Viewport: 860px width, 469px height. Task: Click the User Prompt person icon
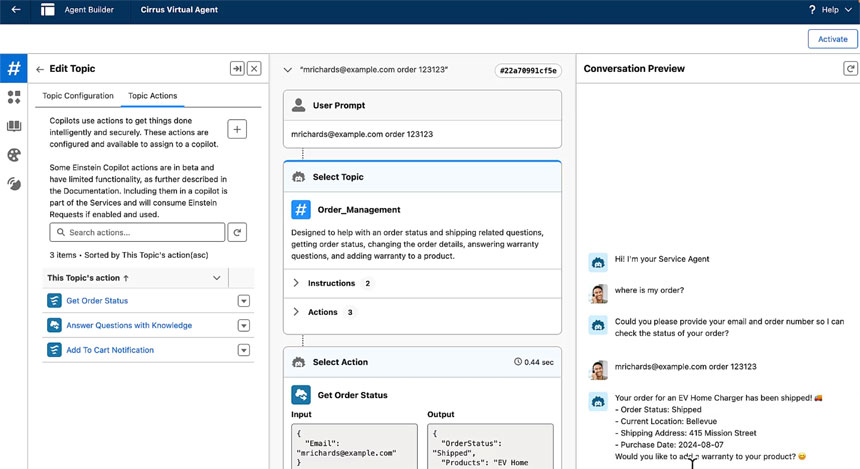[x=298, y=105]
